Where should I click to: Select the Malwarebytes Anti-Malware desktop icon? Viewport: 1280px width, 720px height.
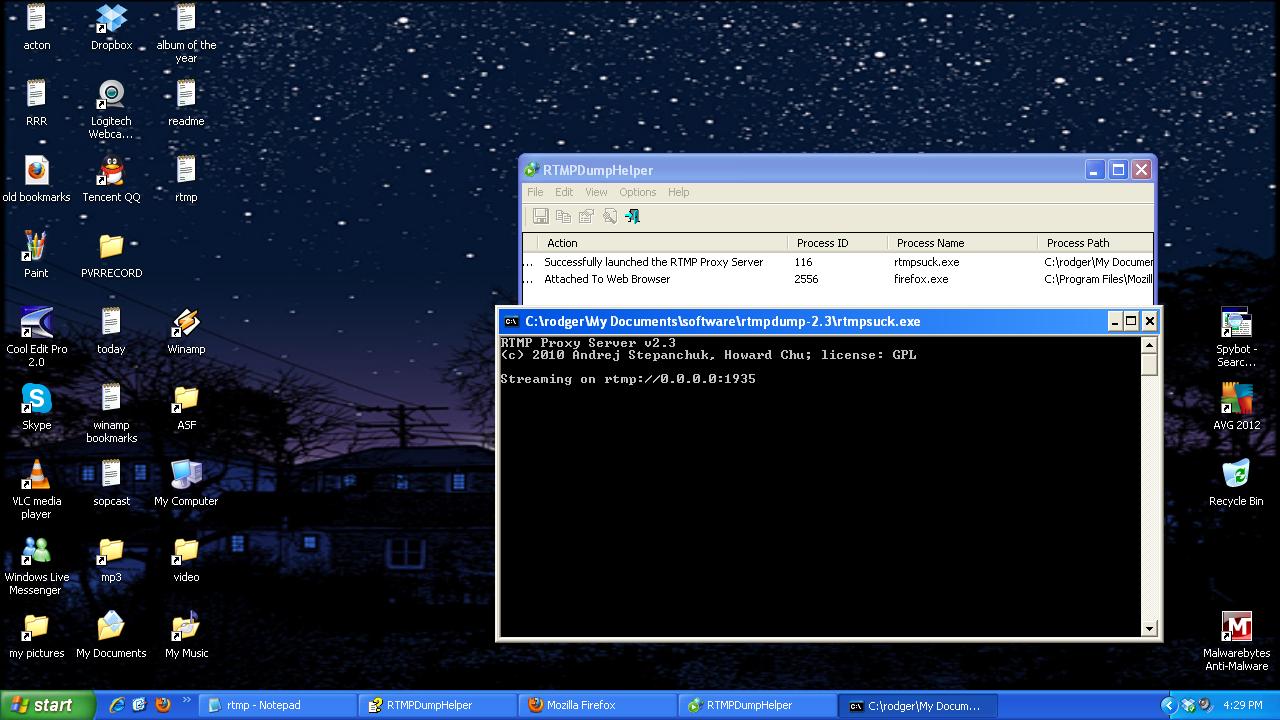point(1236,626)
